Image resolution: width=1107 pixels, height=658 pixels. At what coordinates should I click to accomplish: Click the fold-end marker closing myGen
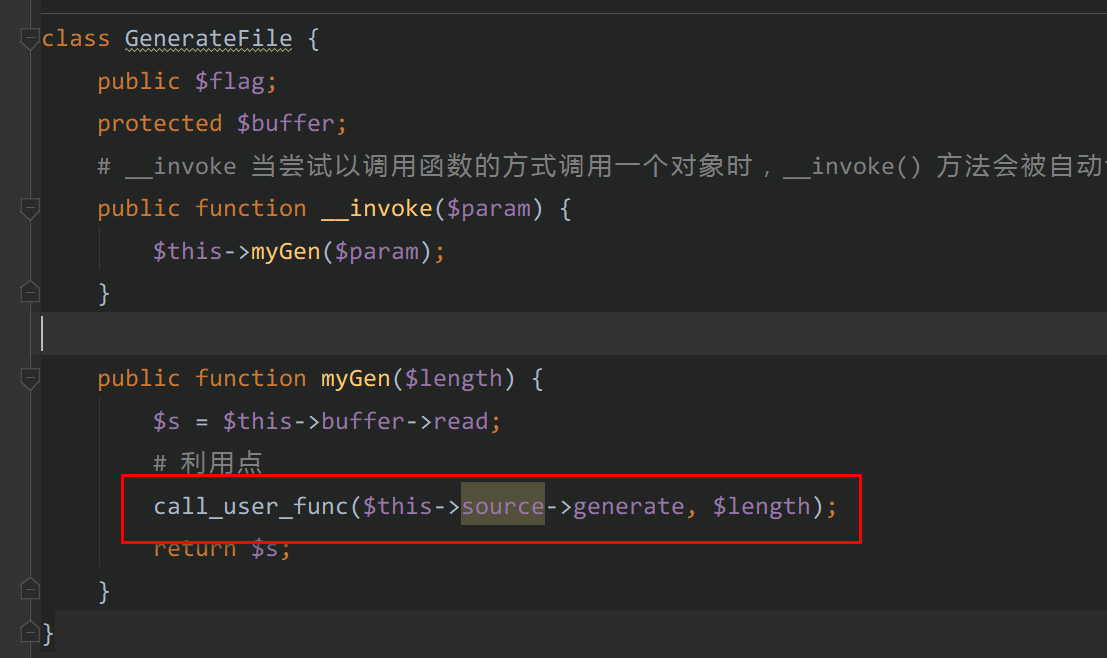[30, 590]
